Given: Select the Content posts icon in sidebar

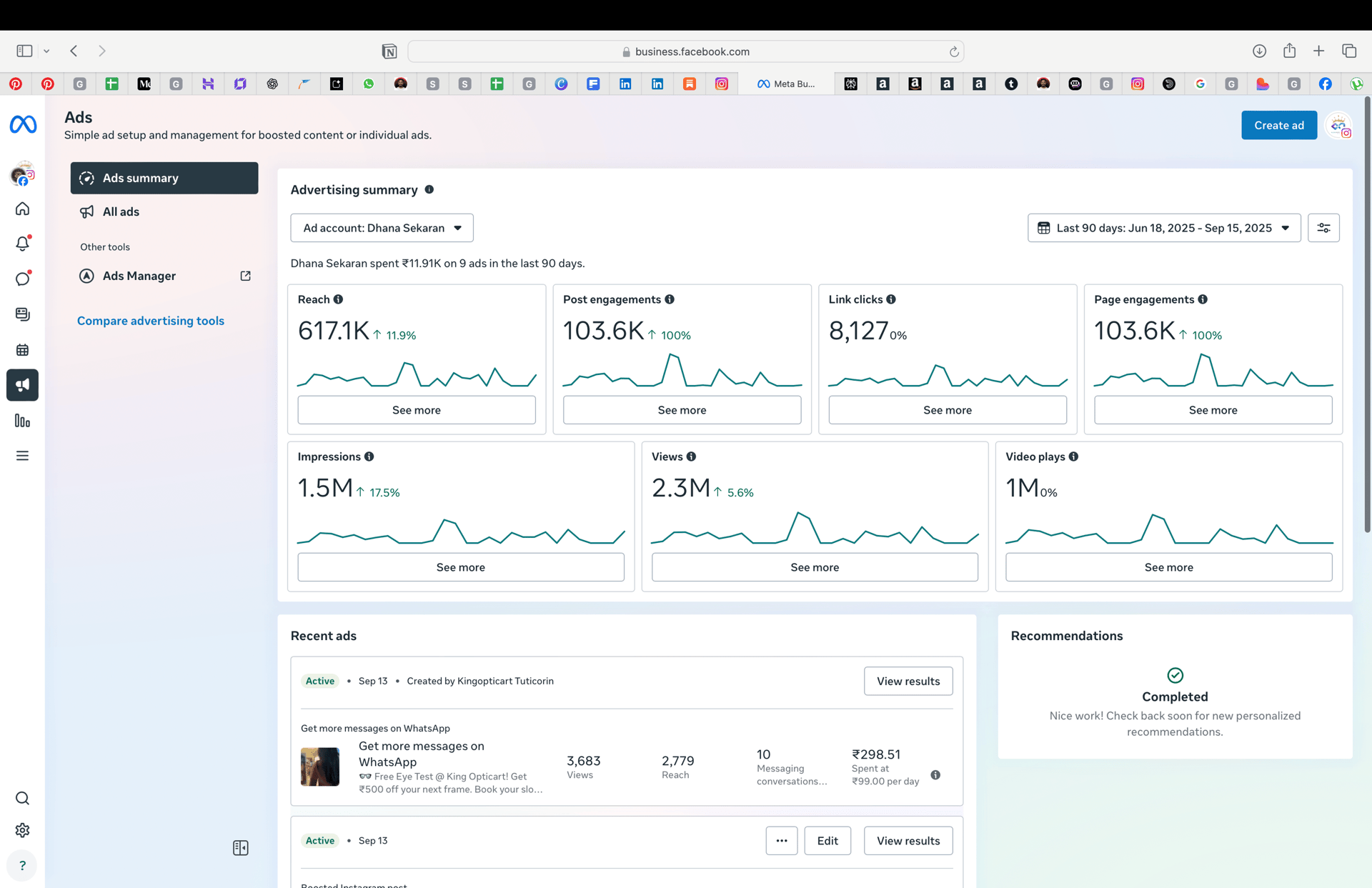Looking at the screenshot, I should (22, 314).
